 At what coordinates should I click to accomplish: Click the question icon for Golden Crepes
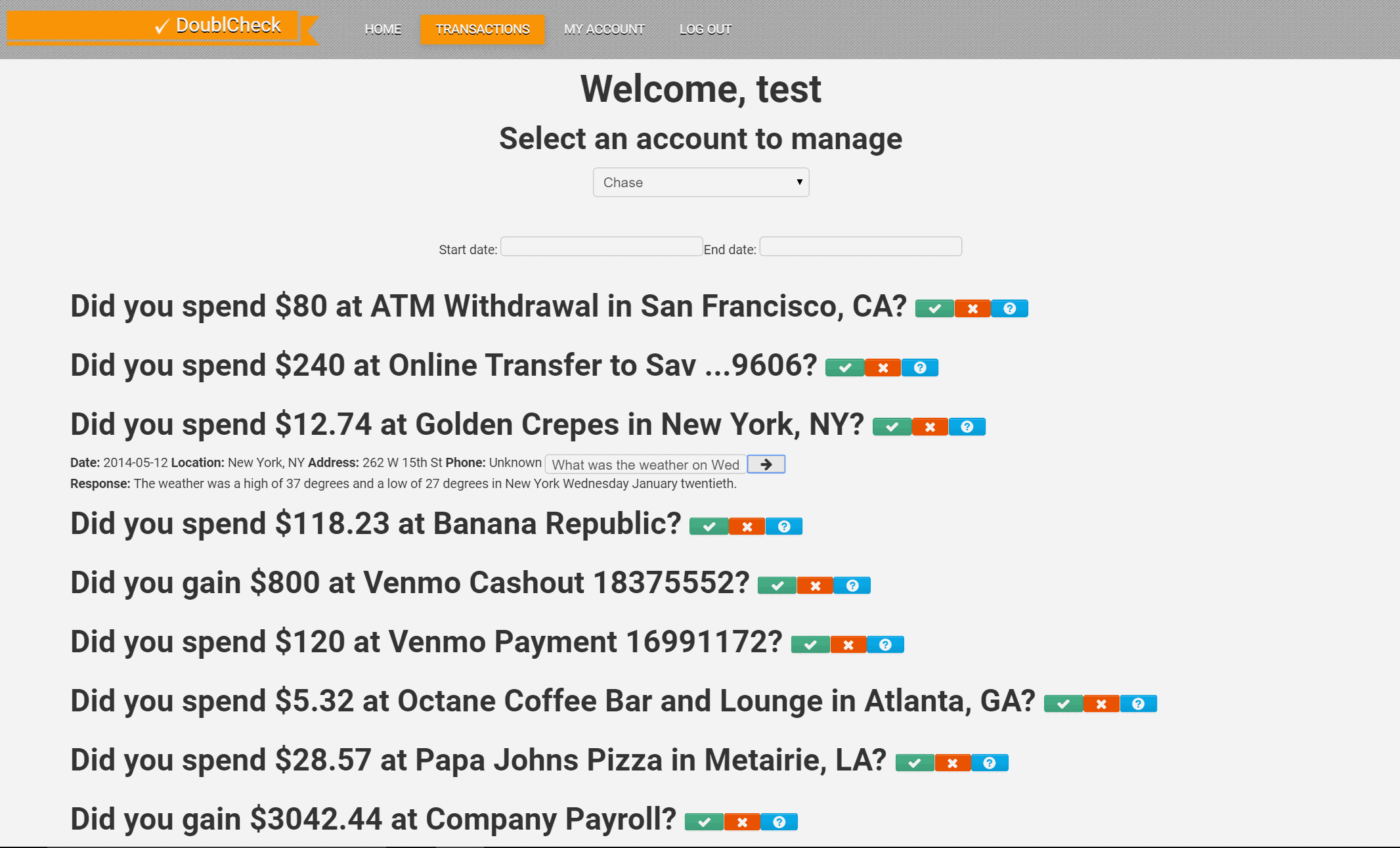coord(967,427)
